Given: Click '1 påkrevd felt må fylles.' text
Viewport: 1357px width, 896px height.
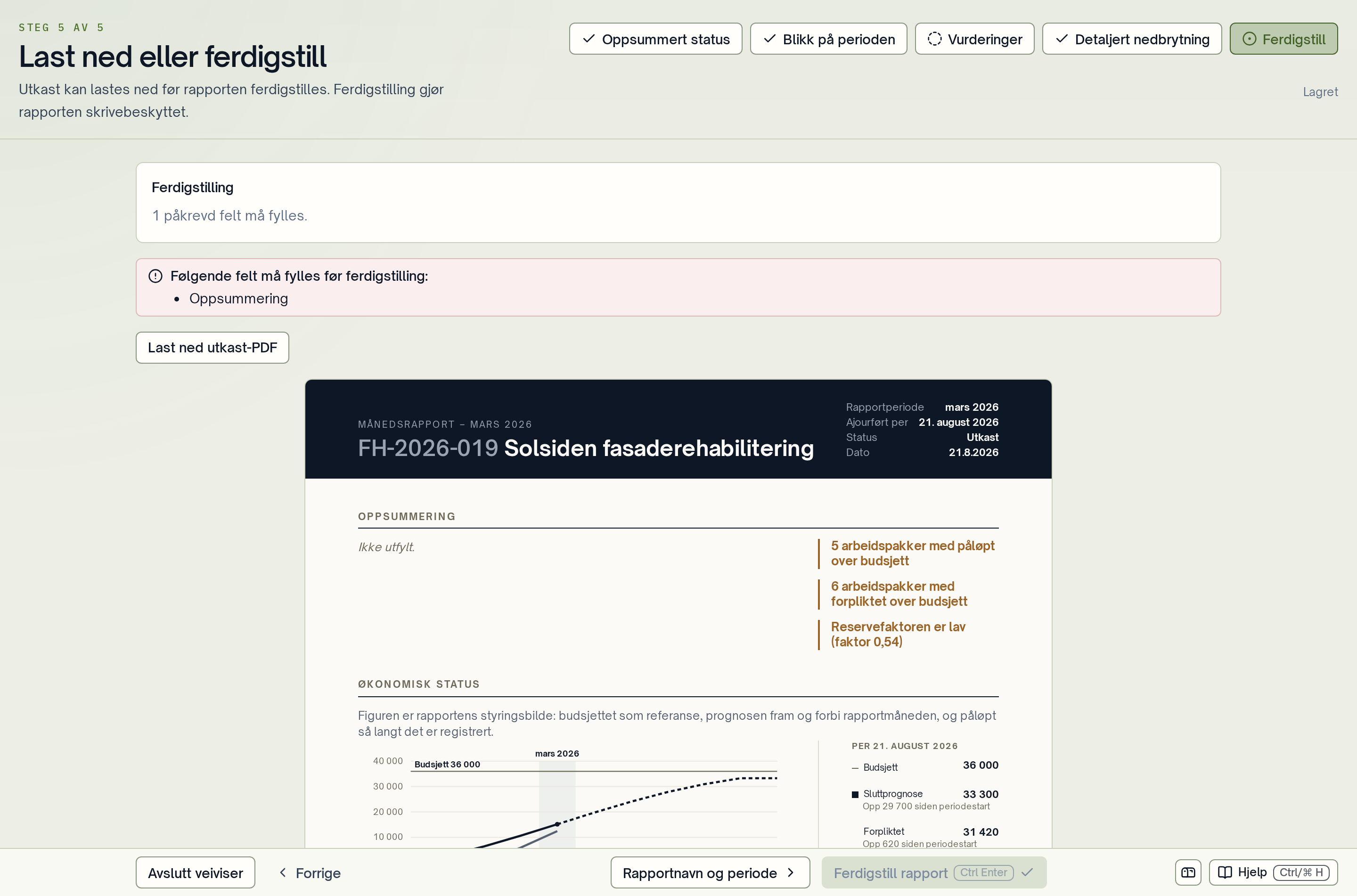Looking at the screenshot, I should tap(229, 215).
